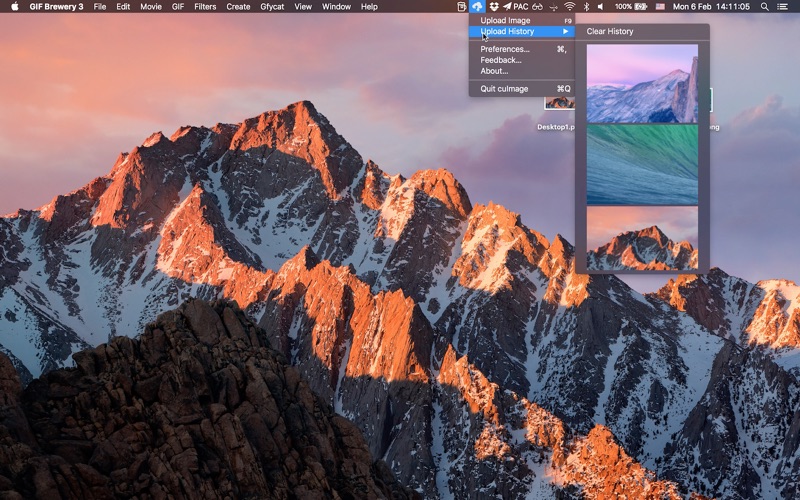Image resolution: width=800 pixels, height=500 pixels.
Task: Click the cuImage cloud upload menu bar icon
Action: 477,7
